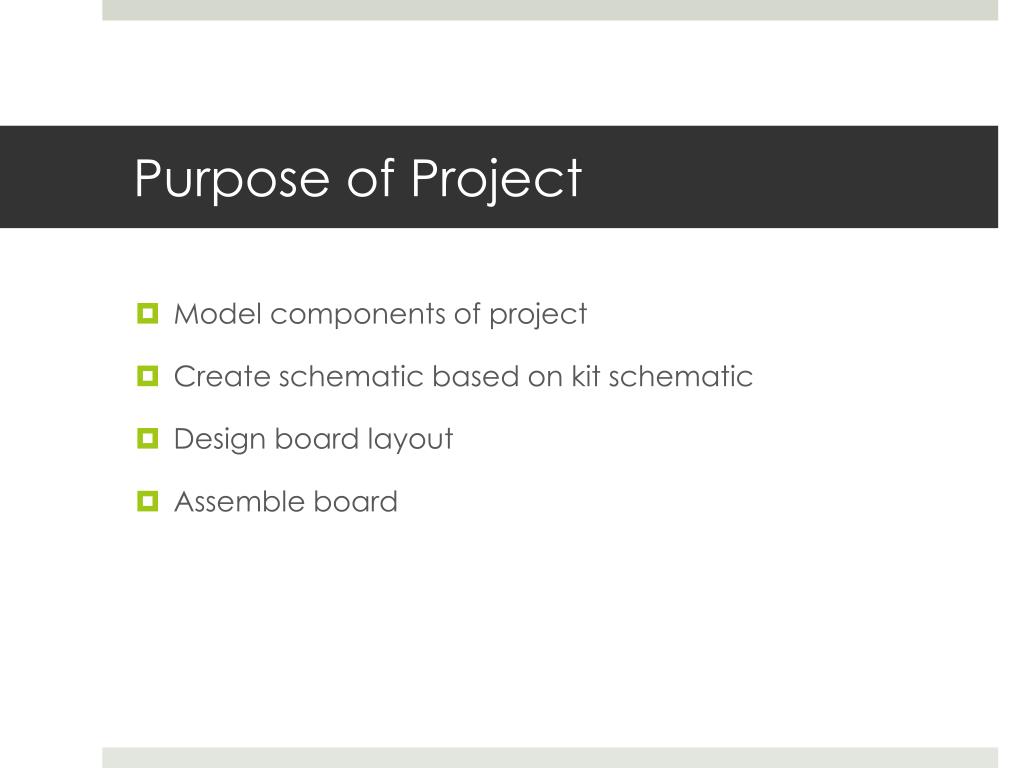This screenshot has height=768, width=1024.
Task: Click the dark title banner background
Action: [x=784, y=177]
